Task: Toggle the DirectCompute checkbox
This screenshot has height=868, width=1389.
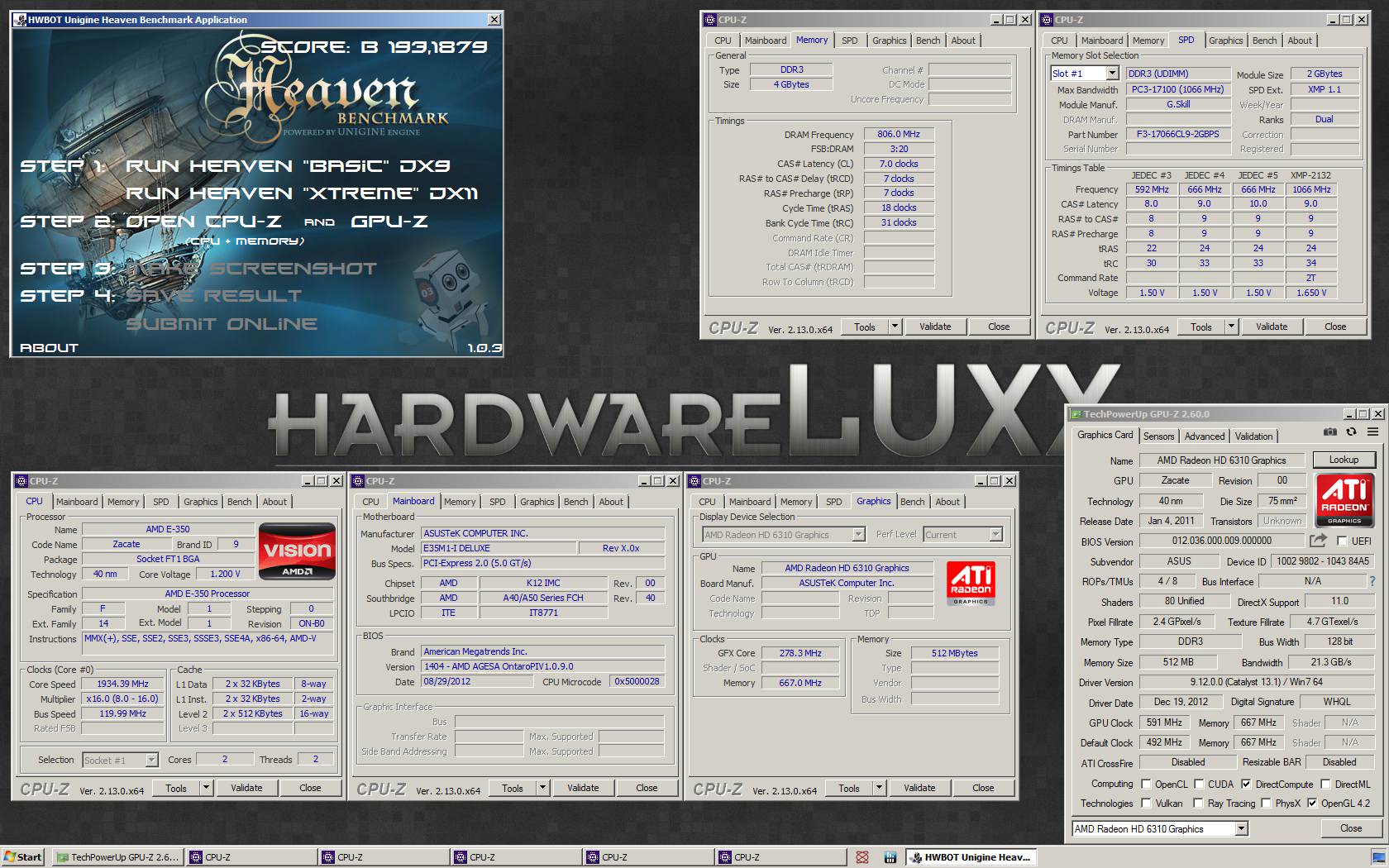Action: tap(1246, 785)
